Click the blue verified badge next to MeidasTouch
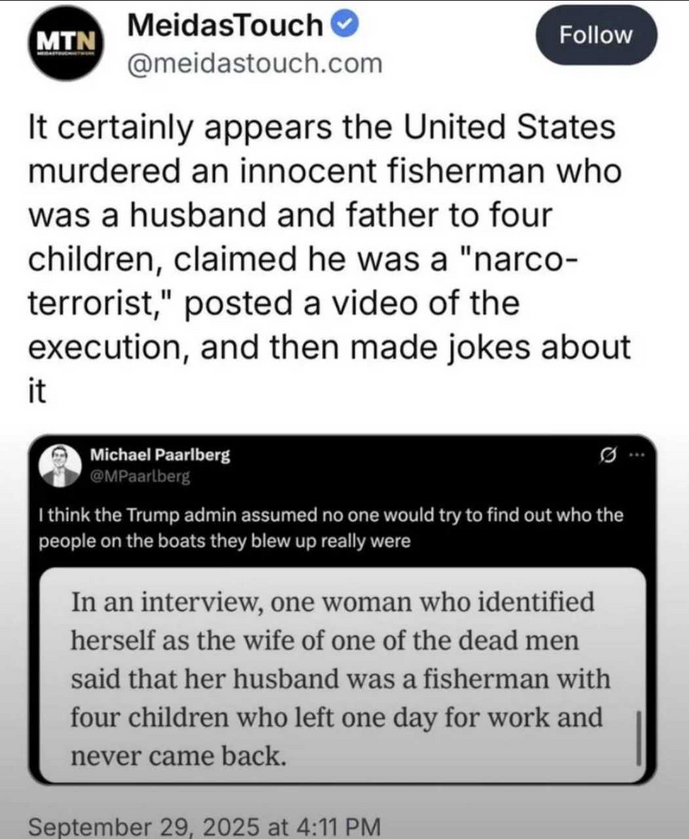The width and height of the screenshot is (689, 839). [347, 25]
